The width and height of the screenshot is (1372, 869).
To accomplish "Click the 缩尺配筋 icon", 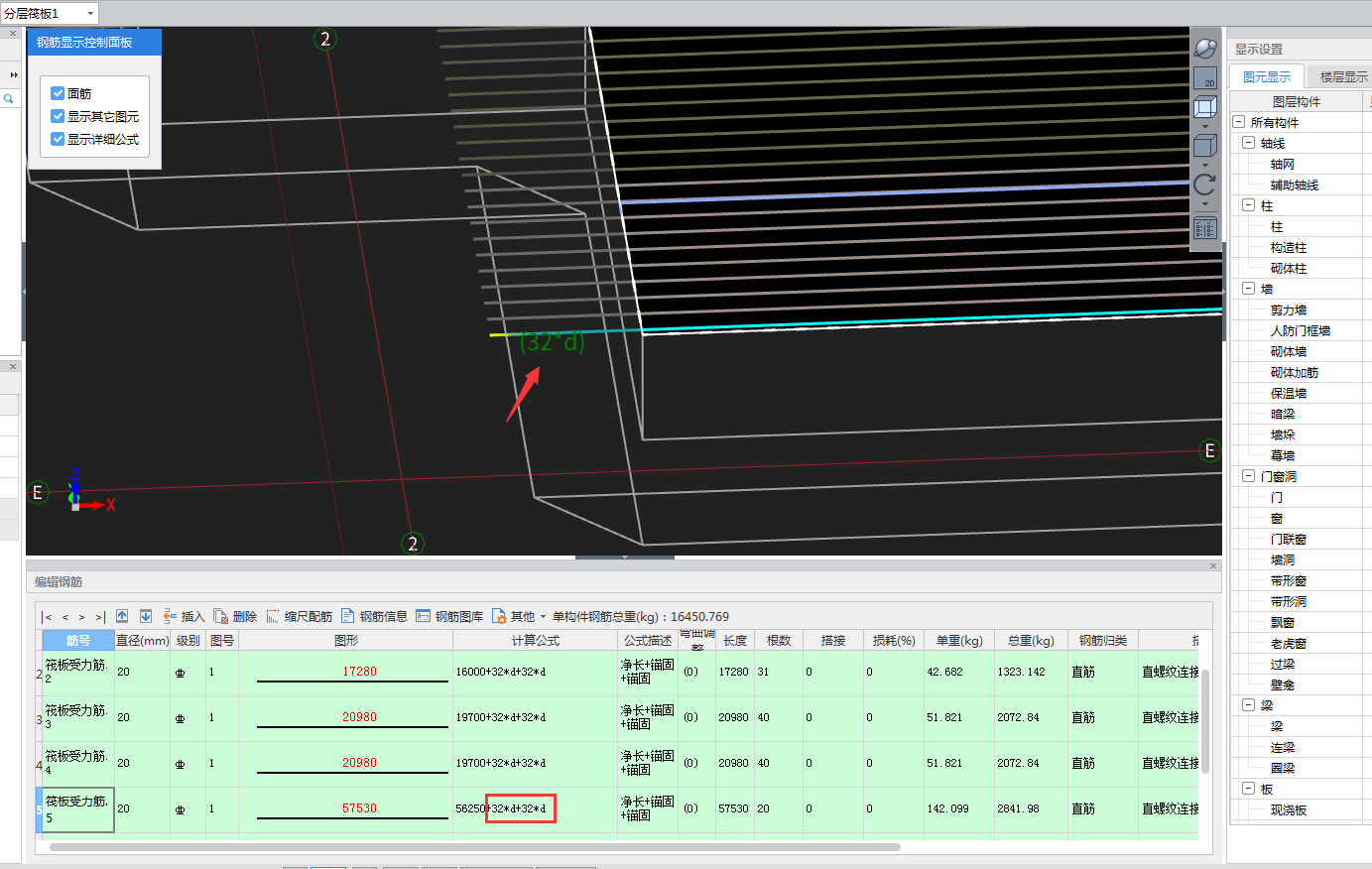I will click(x=273, y=616).
